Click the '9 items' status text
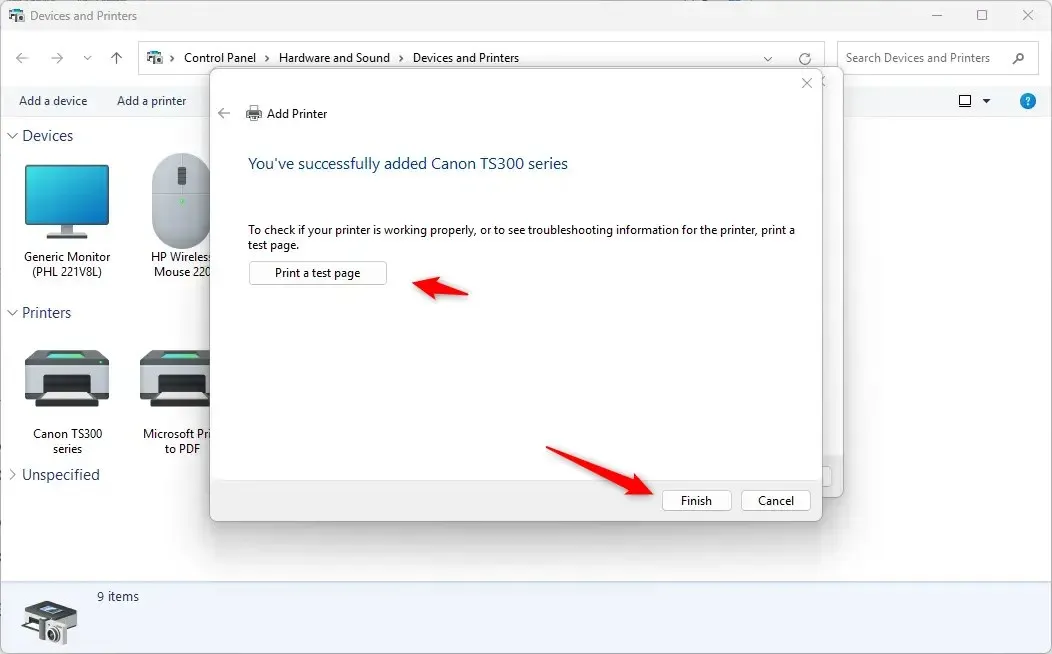Viewport: 1052px width, 654px height. [118, 596]
